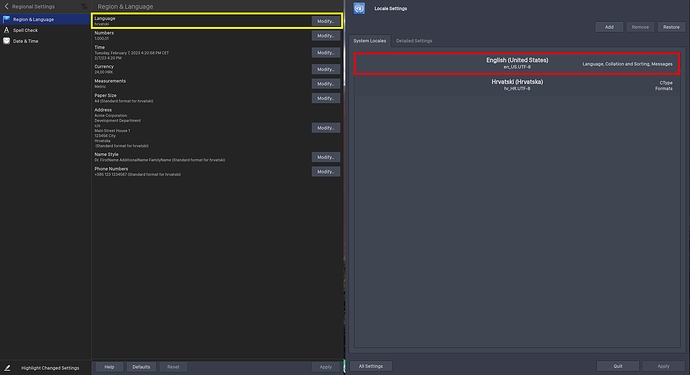Click the 'Metric' measurements value

100,87
